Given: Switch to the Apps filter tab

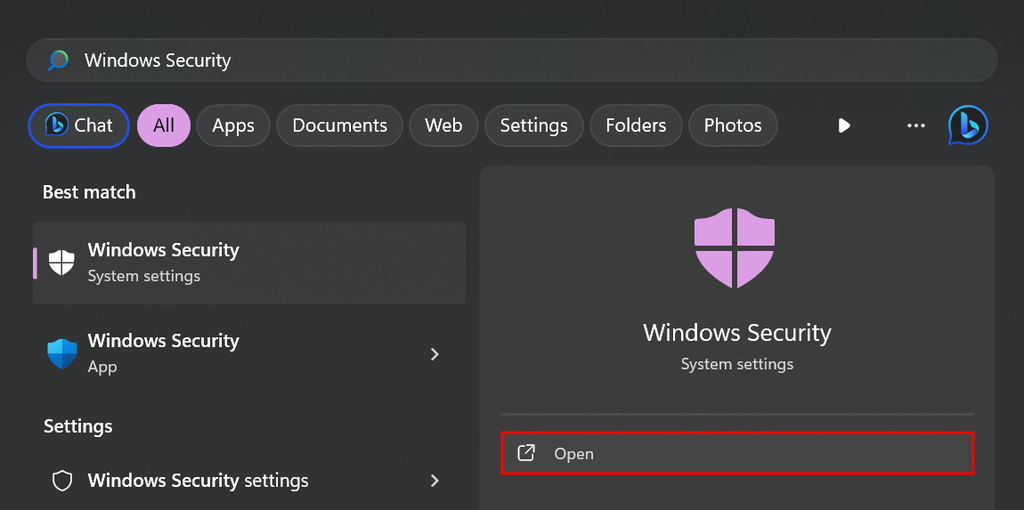Looking at the screenshot, I should pyautogui.click(x=233, y=125).
